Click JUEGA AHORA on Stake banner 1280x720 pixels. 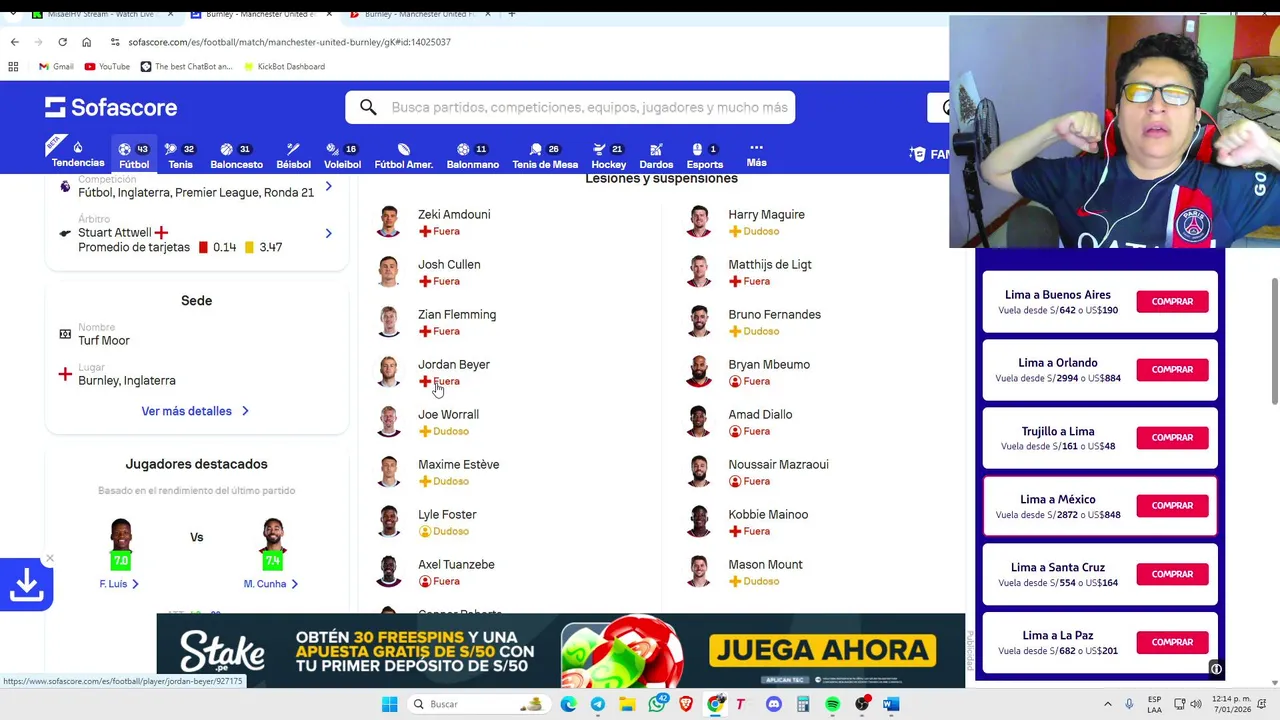click(x=822, y=651)
